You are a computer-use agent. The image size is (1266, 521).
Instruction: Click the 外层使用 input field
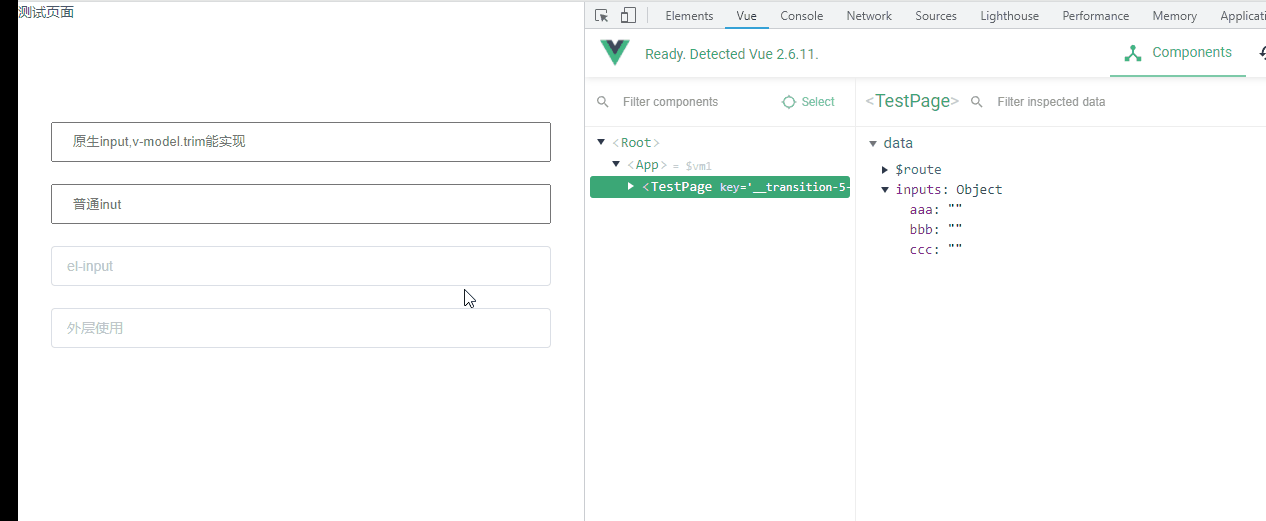301,328
